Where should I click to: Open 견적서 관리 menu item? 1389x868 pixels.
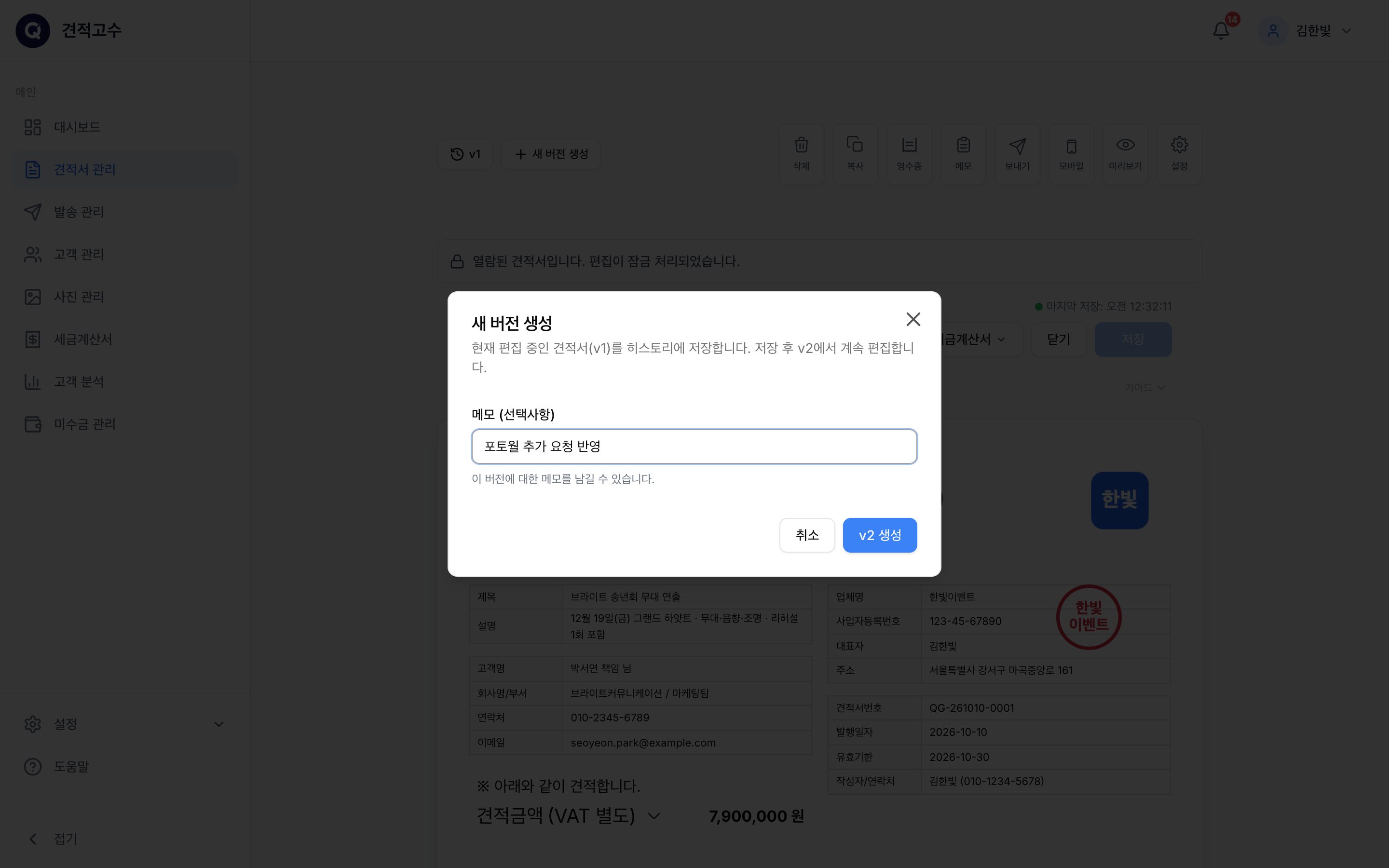pyautogui.click(x=124, y=169)
